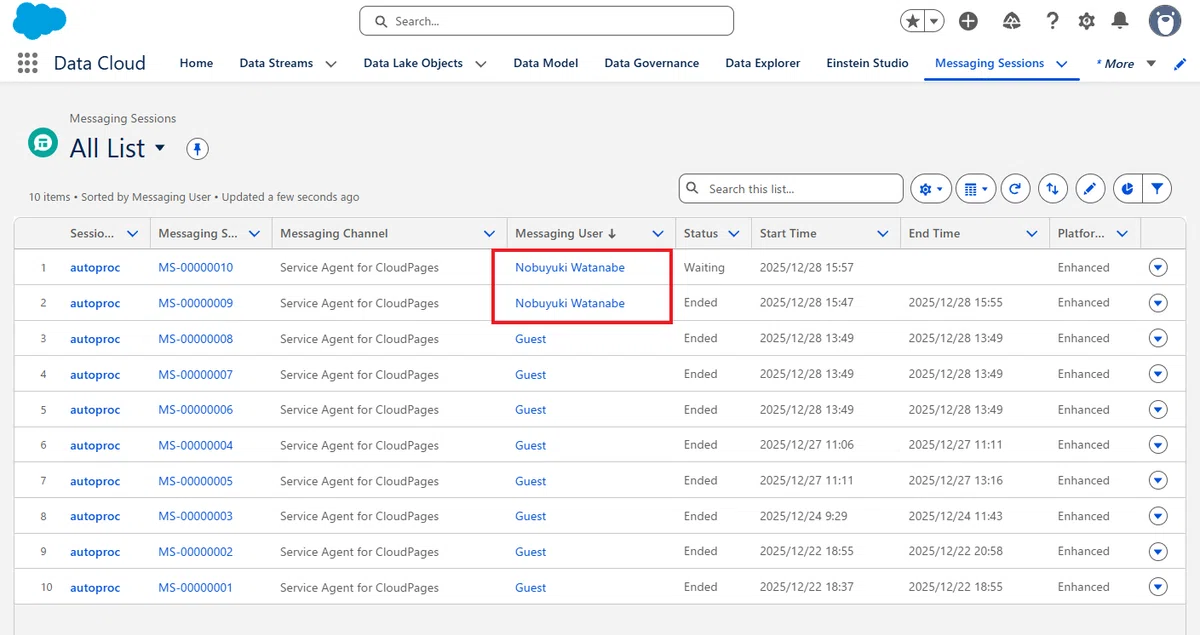Open row actions for MS-00000001
This screenshot has height=635, width=1200.
tap(1158, 587)
